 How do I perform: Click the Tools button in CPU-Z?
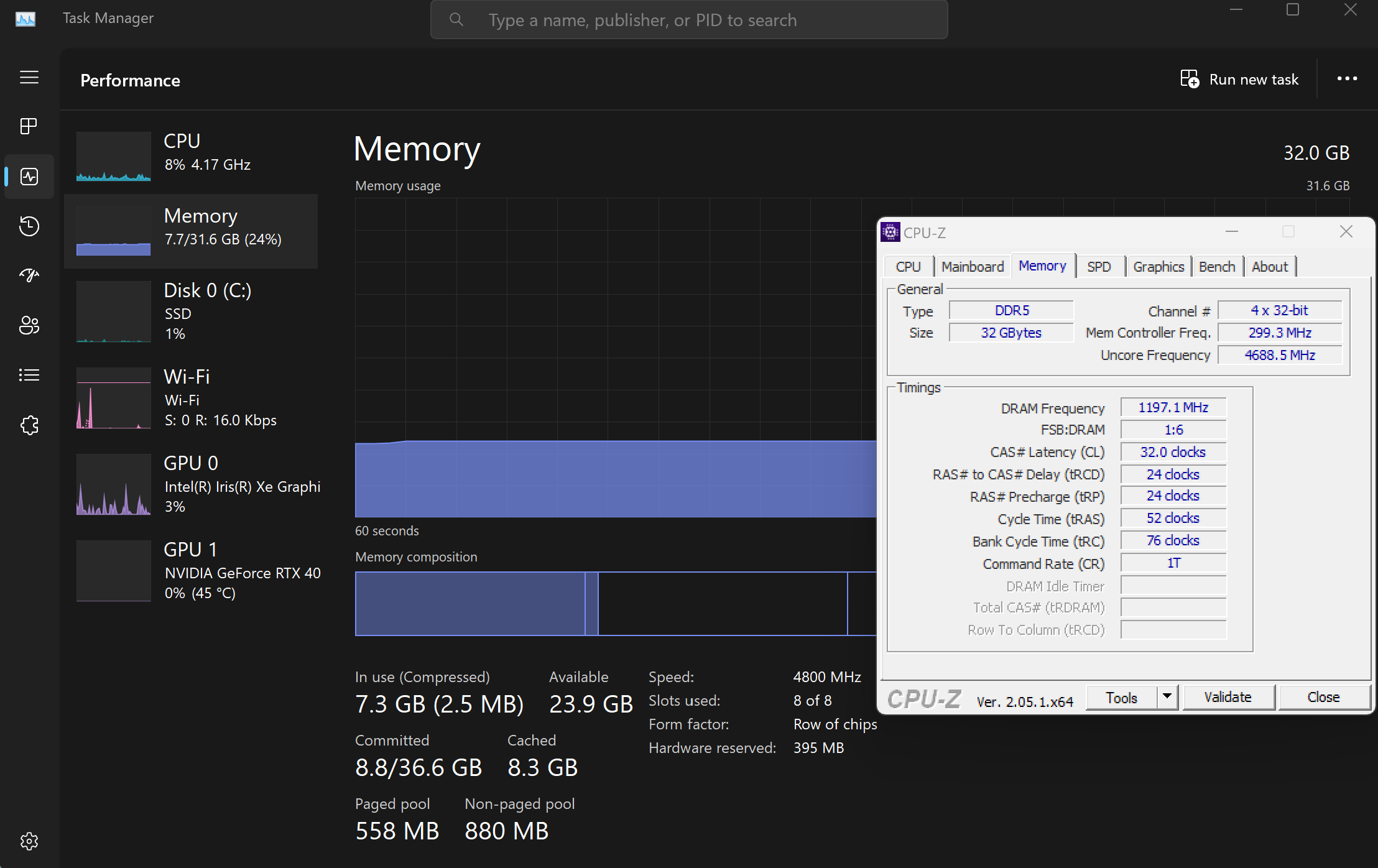pos(1121,698)
